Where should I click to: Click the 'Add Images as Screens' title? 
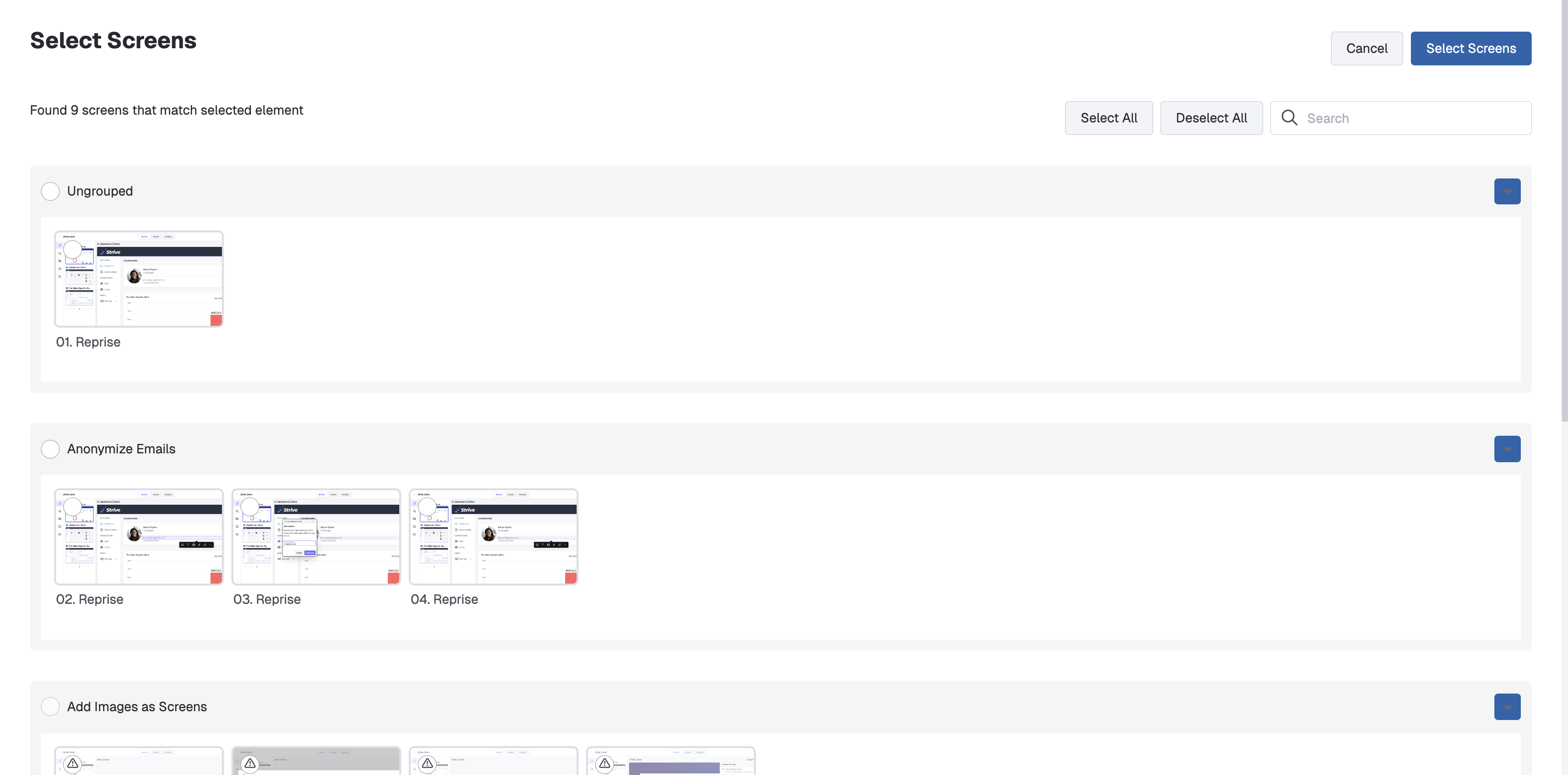point(137,706)
